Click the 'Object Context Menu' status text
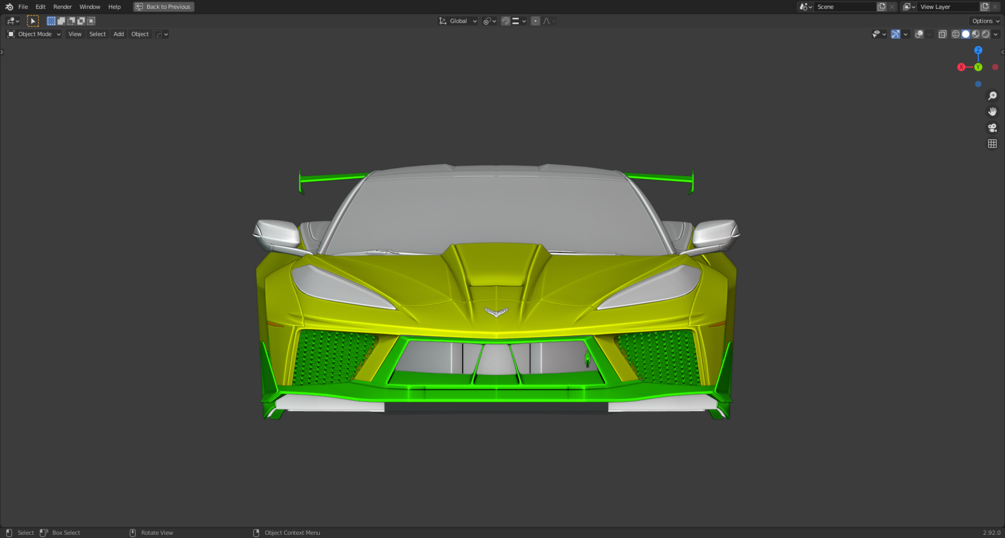 coord(292,533)
